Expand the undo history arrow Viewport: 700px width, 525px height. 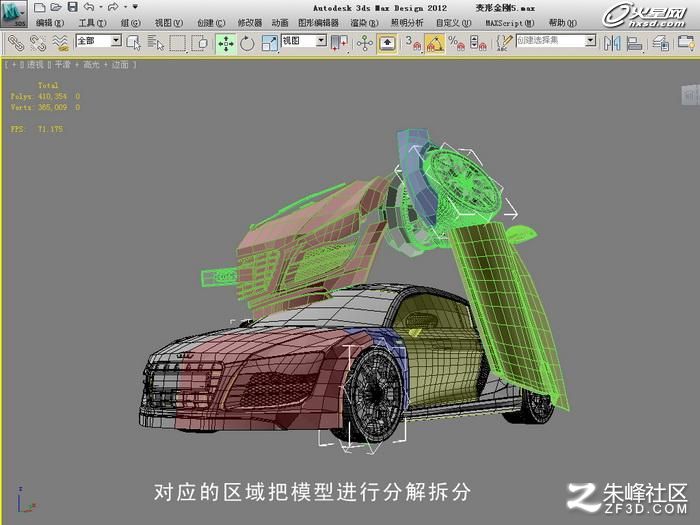101,7
